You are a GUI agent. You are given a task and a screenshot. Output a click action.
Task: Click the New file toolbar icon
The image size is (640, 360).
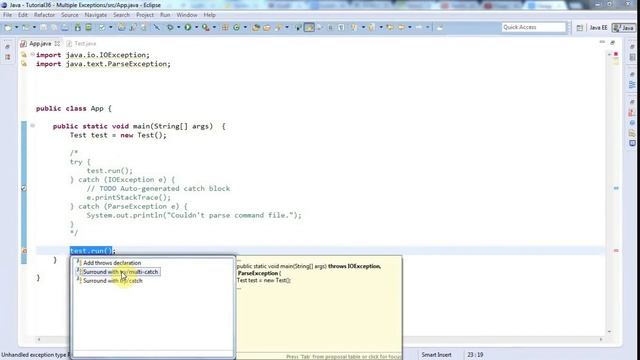tap(8, 27)
